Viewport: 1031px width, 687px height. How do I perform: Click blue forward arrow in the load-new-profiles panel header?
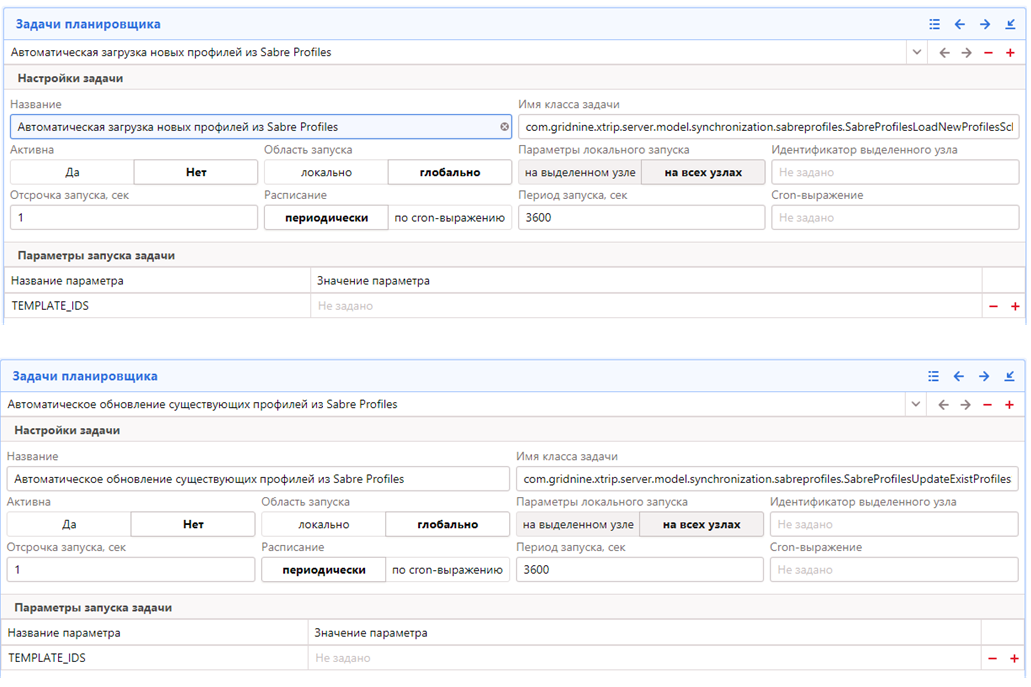(x=985, y=24)
